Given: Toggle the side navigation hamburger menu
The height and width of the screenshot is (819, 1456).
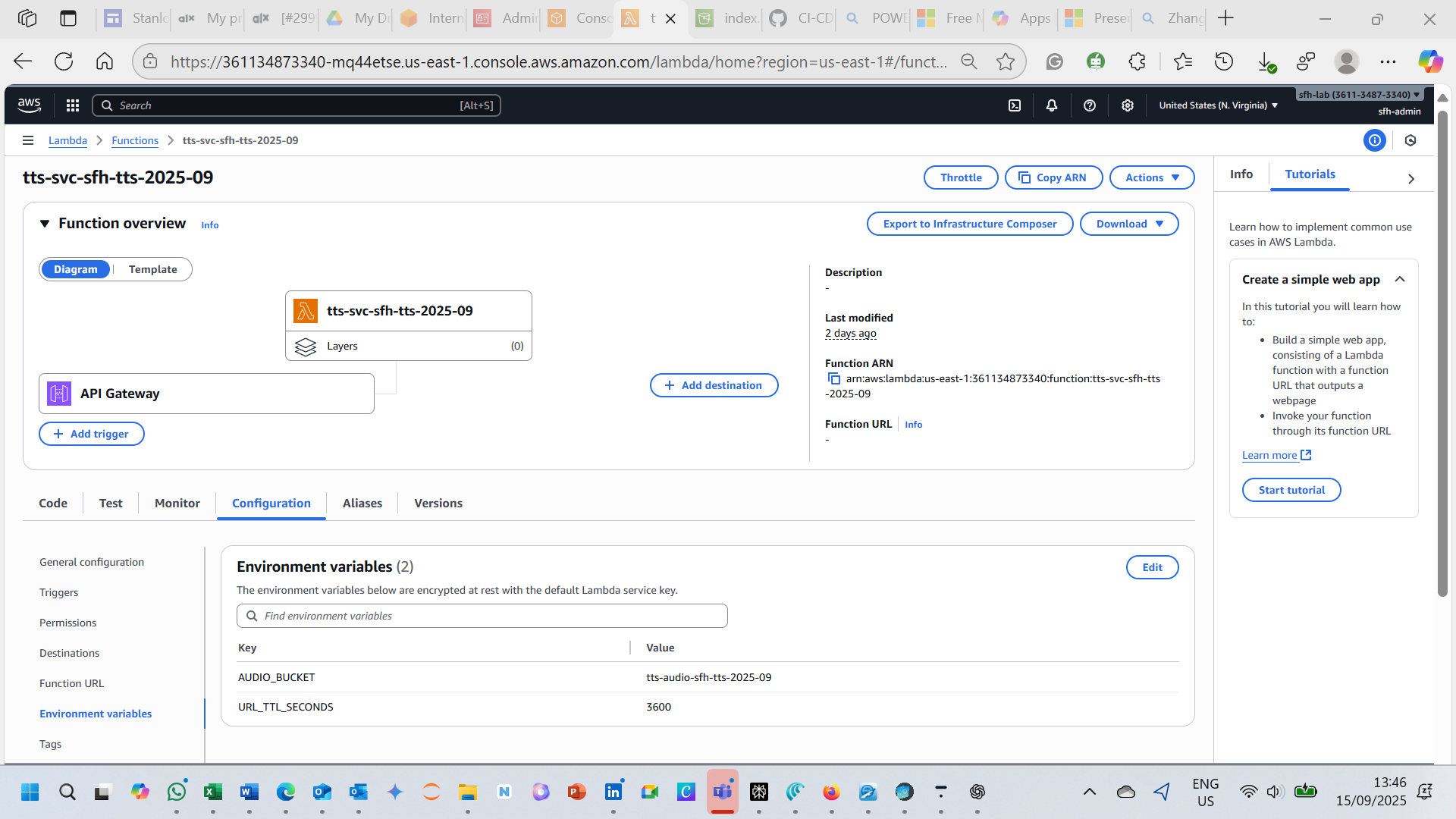Looking at the screenshot, I should coord(28,140).
